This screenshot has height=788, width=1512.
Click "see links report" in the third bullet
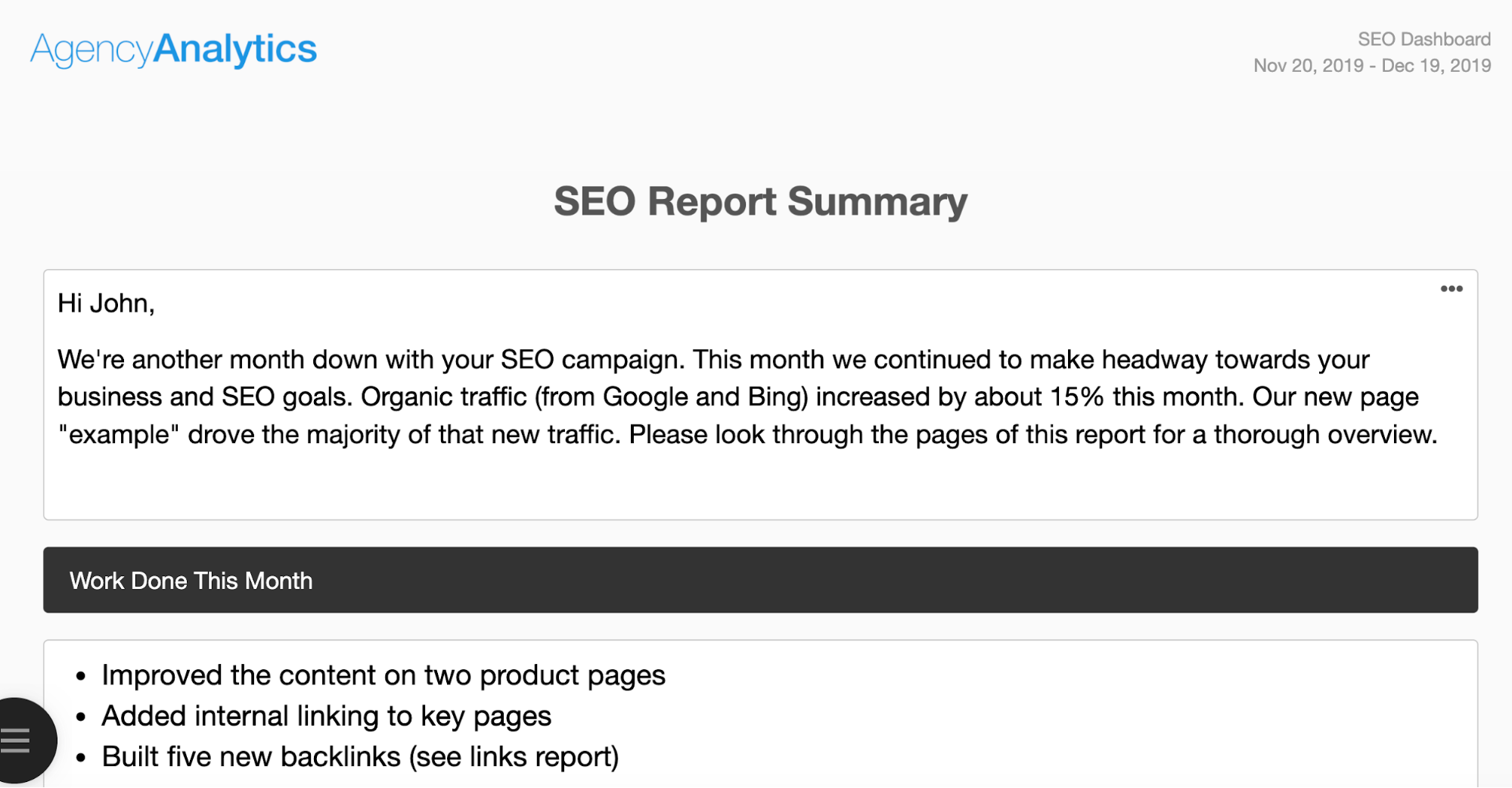(514, 757)
